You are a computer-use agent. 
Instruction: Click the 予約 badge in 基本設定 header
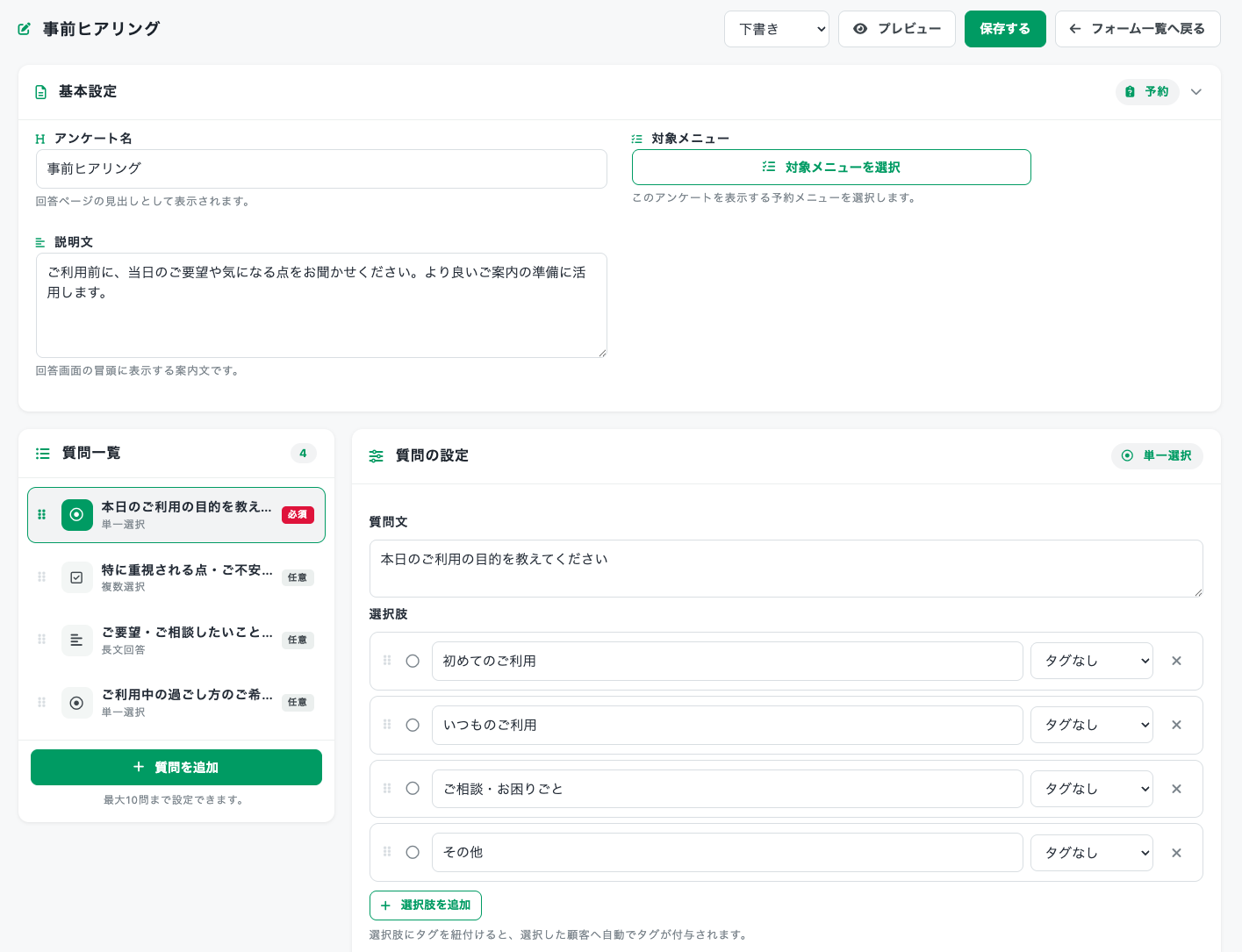(x=1147, y=91)
